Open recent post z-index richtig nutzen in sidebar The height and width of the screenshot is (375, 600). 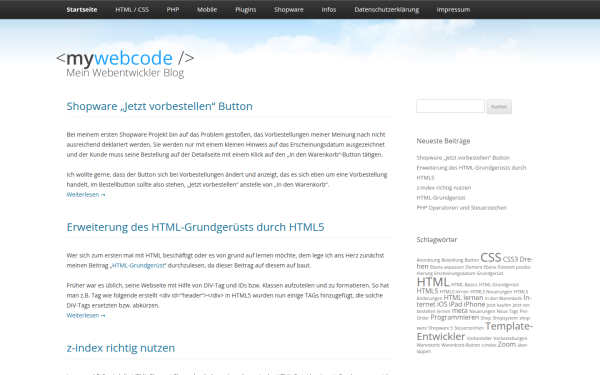pos(444,188)
